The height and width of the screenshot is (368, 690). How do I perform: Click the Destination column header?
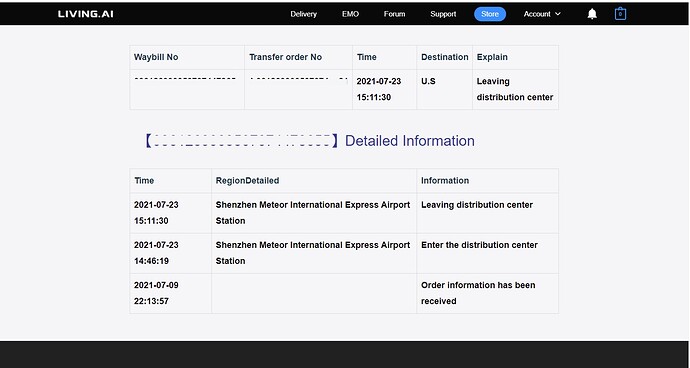point(444,57)
